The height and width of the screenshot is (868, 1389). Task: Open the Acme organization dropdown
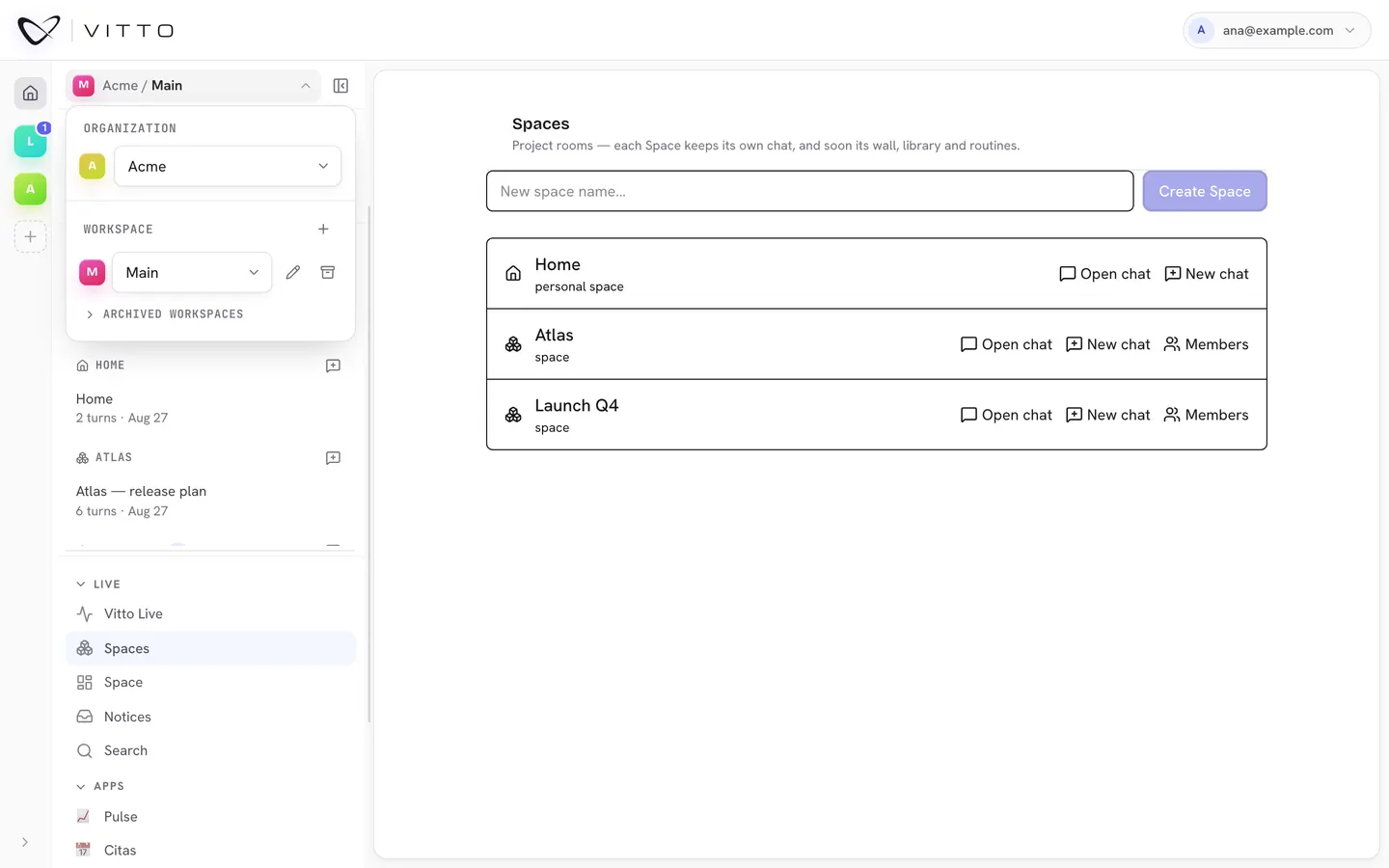[x=228, y=166]
